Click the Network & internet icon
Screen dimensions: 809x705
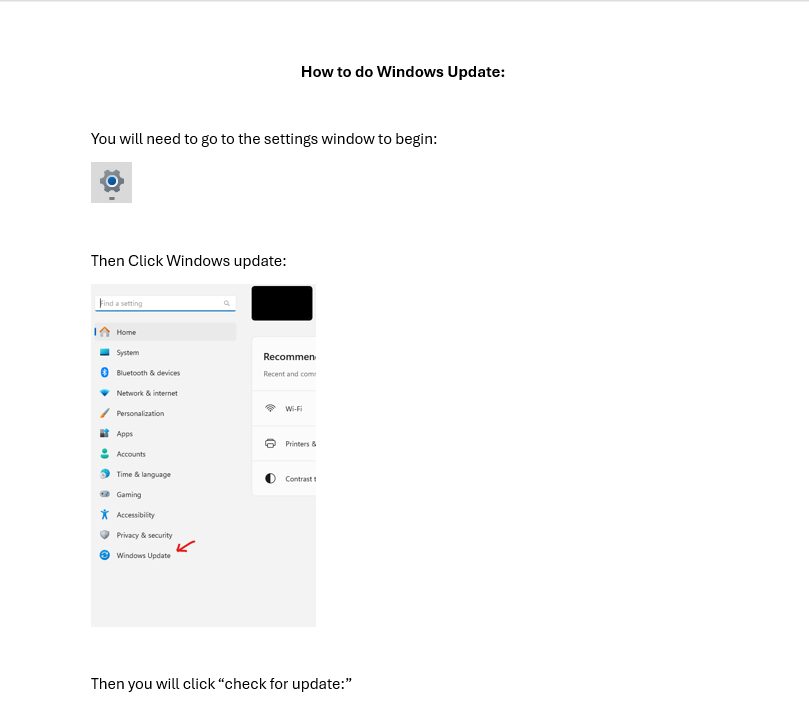coord(105,393)
